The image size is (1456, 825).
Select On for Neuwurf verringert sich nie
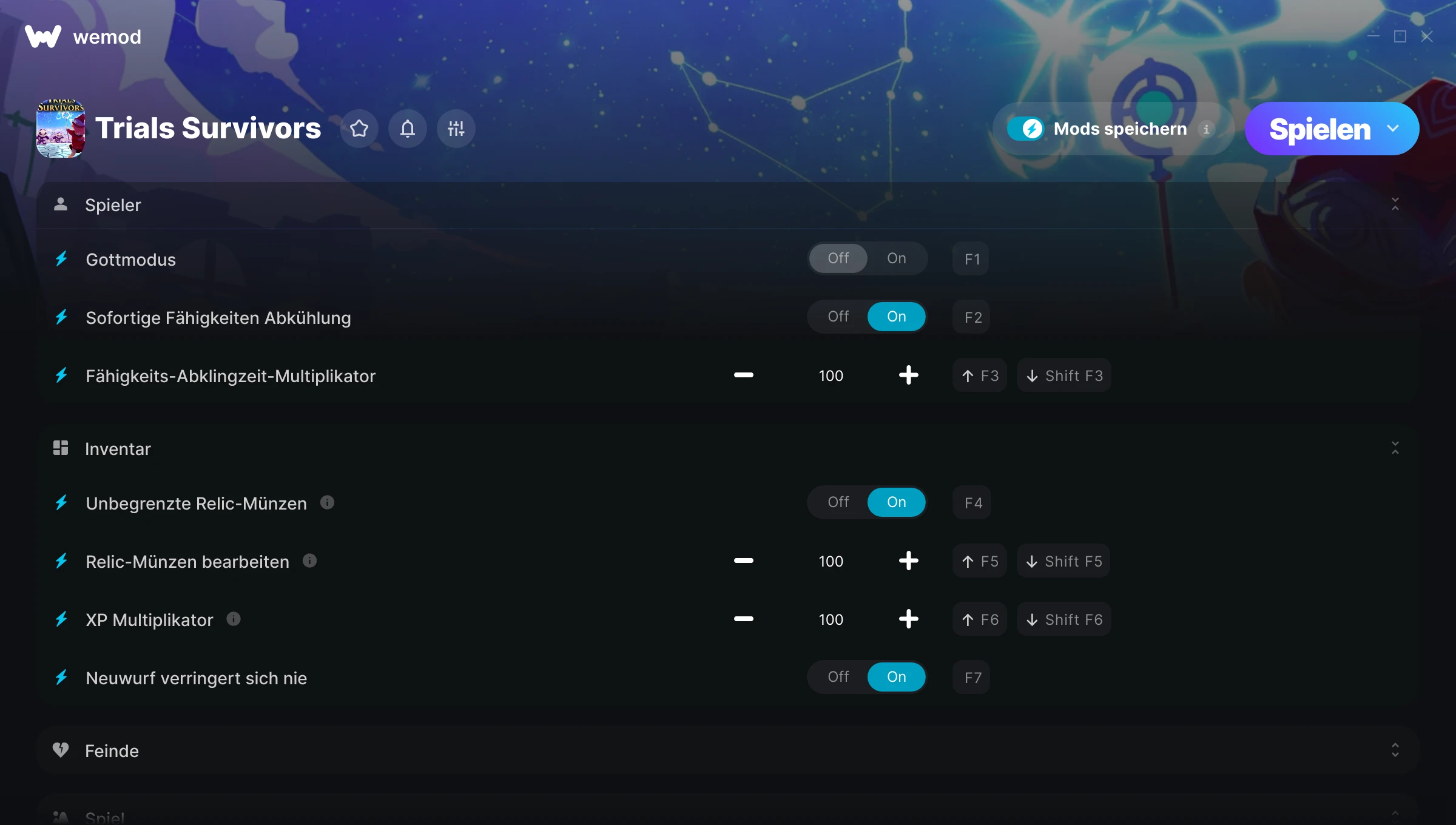[x=897, y=677]
